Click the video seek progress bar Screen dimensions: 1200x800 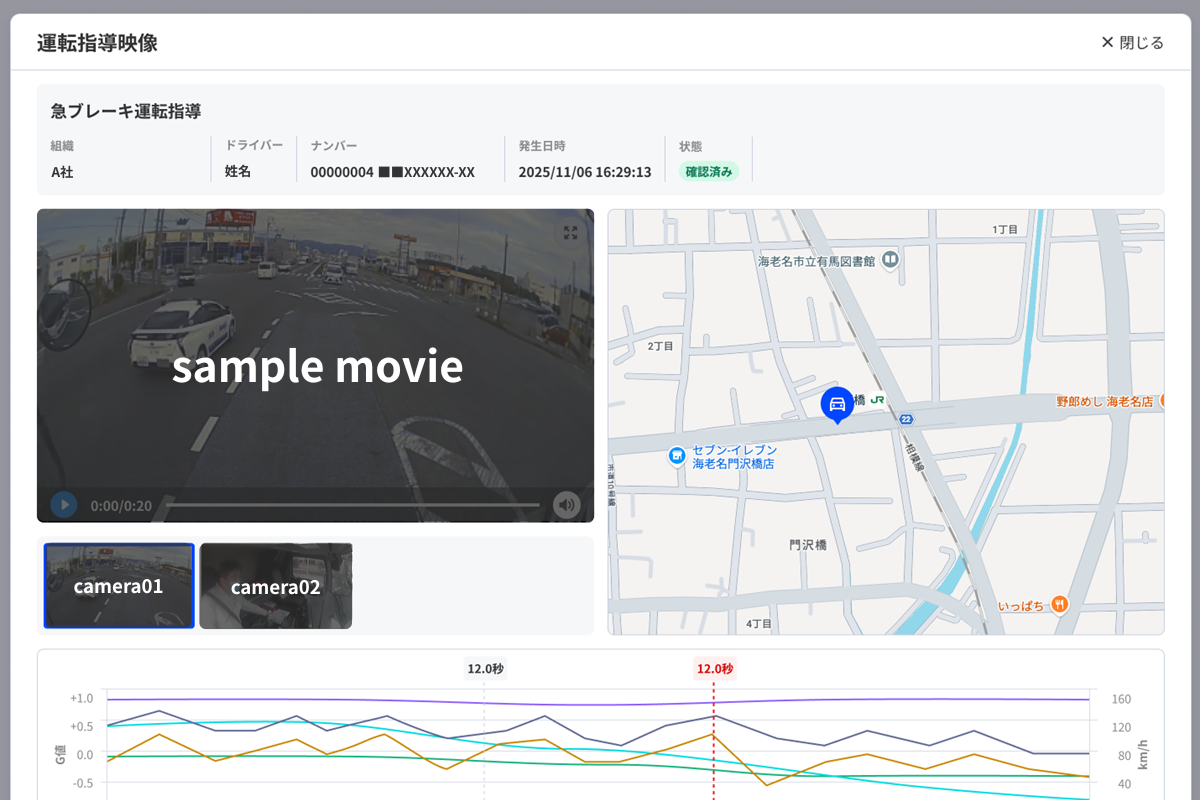point(354,505)
